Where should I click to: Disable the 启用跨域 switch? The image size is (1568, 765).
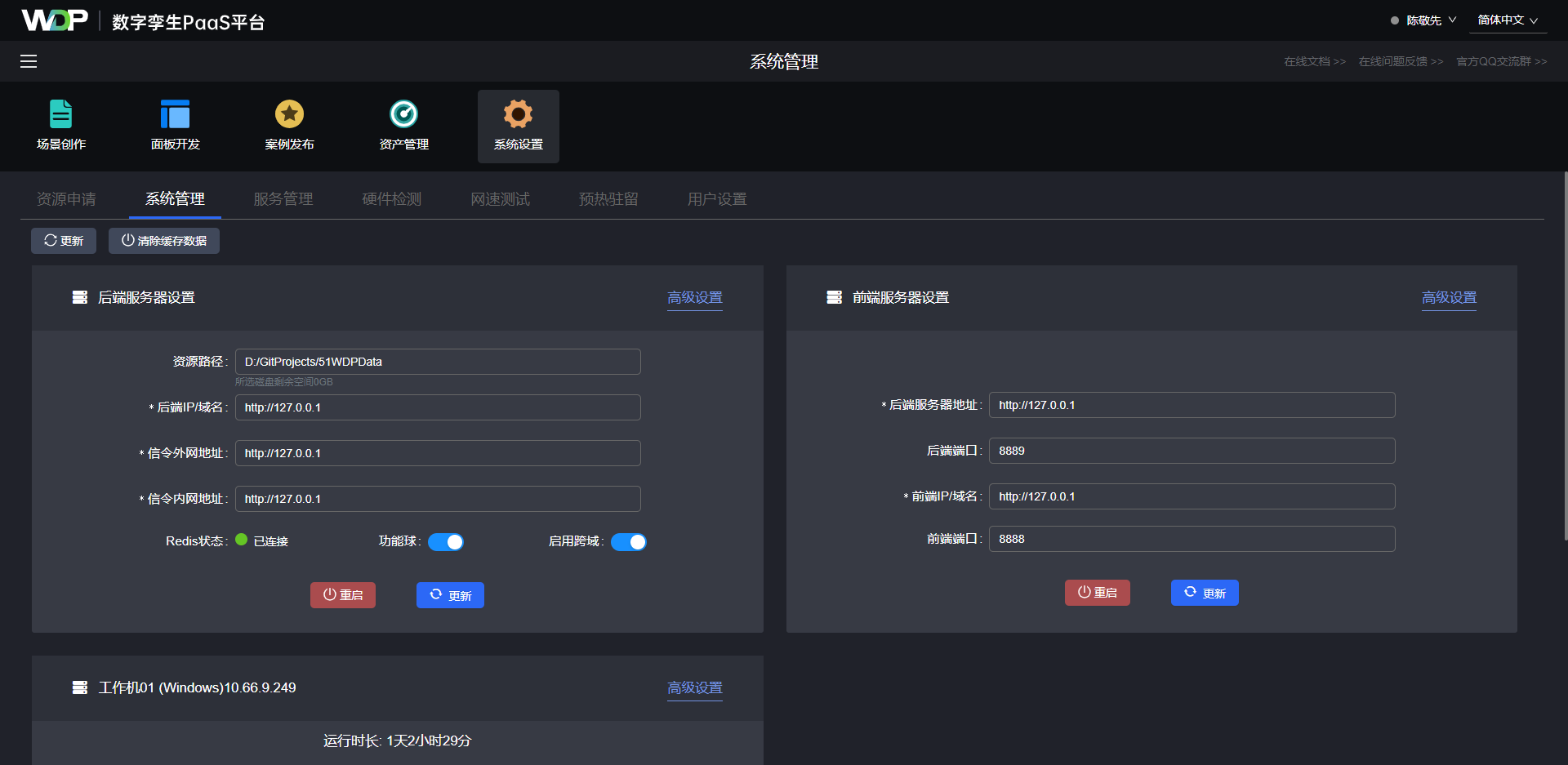[629, 542]
